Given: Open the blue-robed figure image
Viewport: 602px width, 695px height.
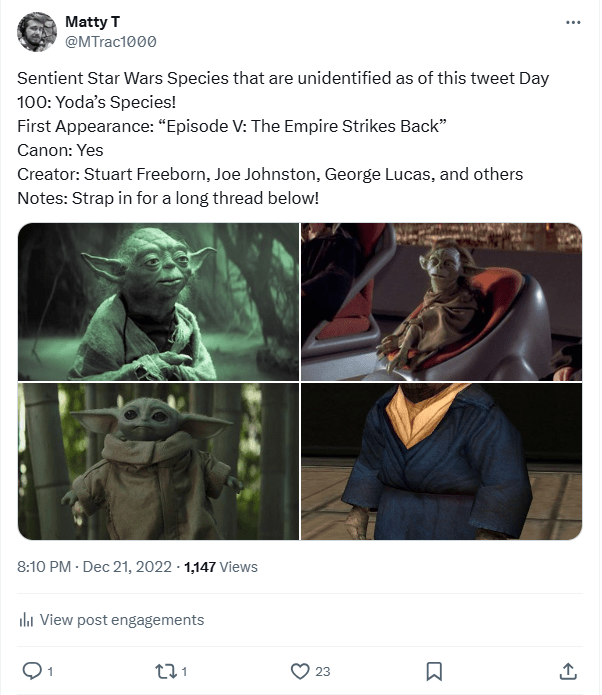Looking at the screenshot, I should coord(441,461).
